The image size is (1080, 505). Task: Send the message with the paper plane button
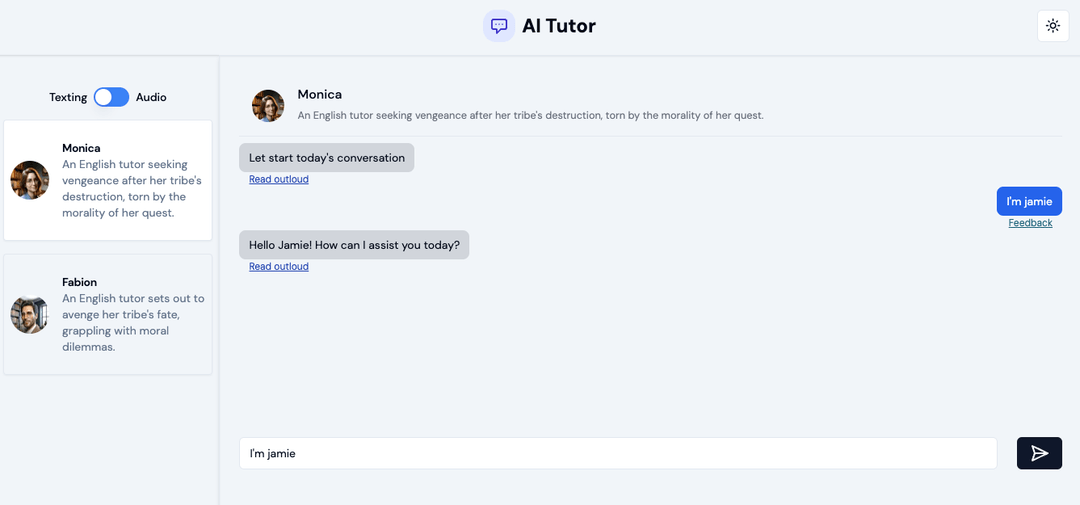point(1039,453)
